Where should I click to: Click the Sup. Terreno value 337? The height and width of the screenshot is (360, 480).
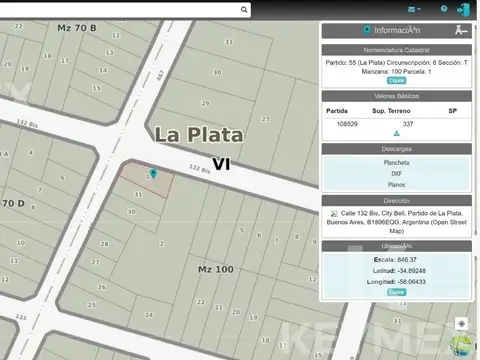click(x=408, y=124)
